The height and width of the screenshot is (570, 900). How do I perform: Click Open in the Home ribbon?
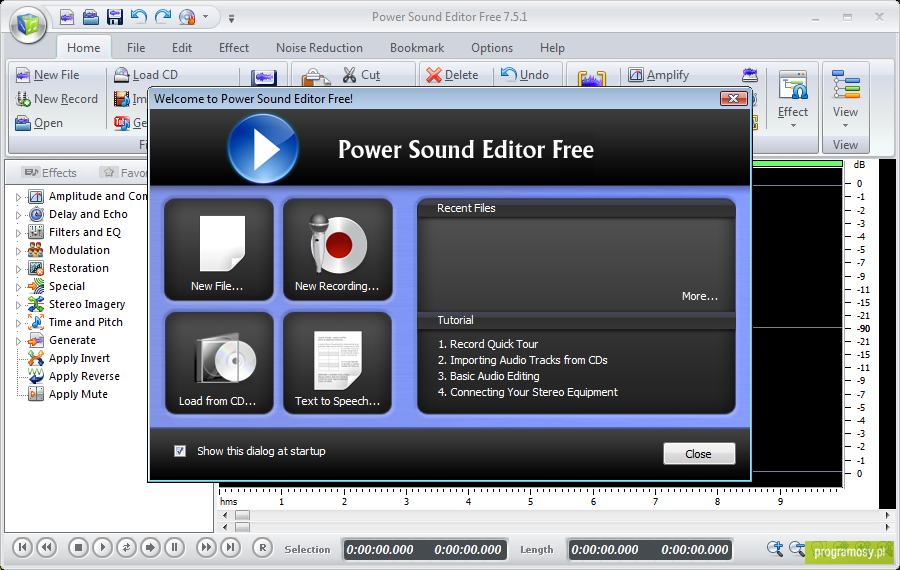click(x=39, y=123)
